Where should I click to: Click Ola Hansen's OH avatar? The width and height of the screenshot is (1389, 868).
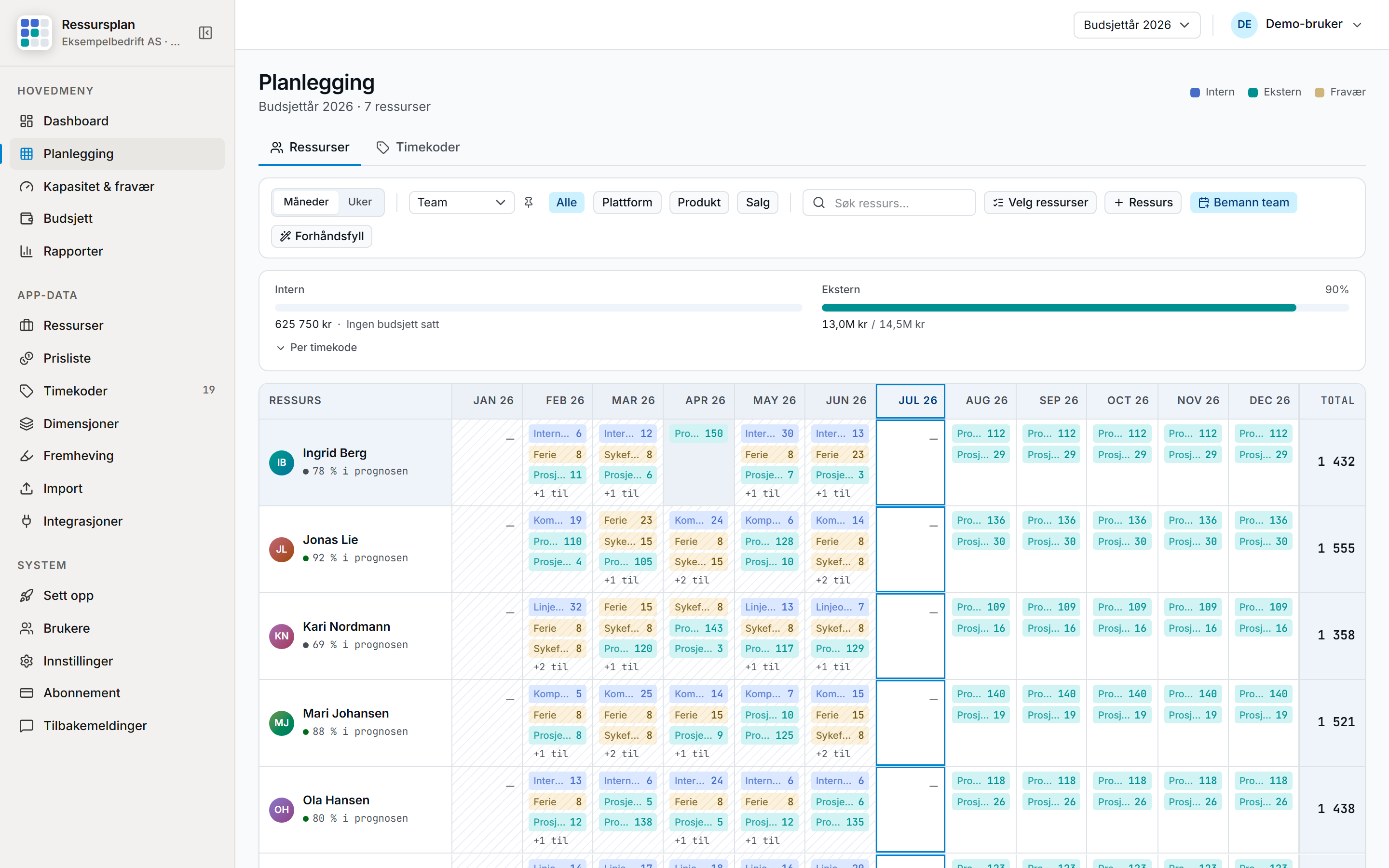click(281, 810)
